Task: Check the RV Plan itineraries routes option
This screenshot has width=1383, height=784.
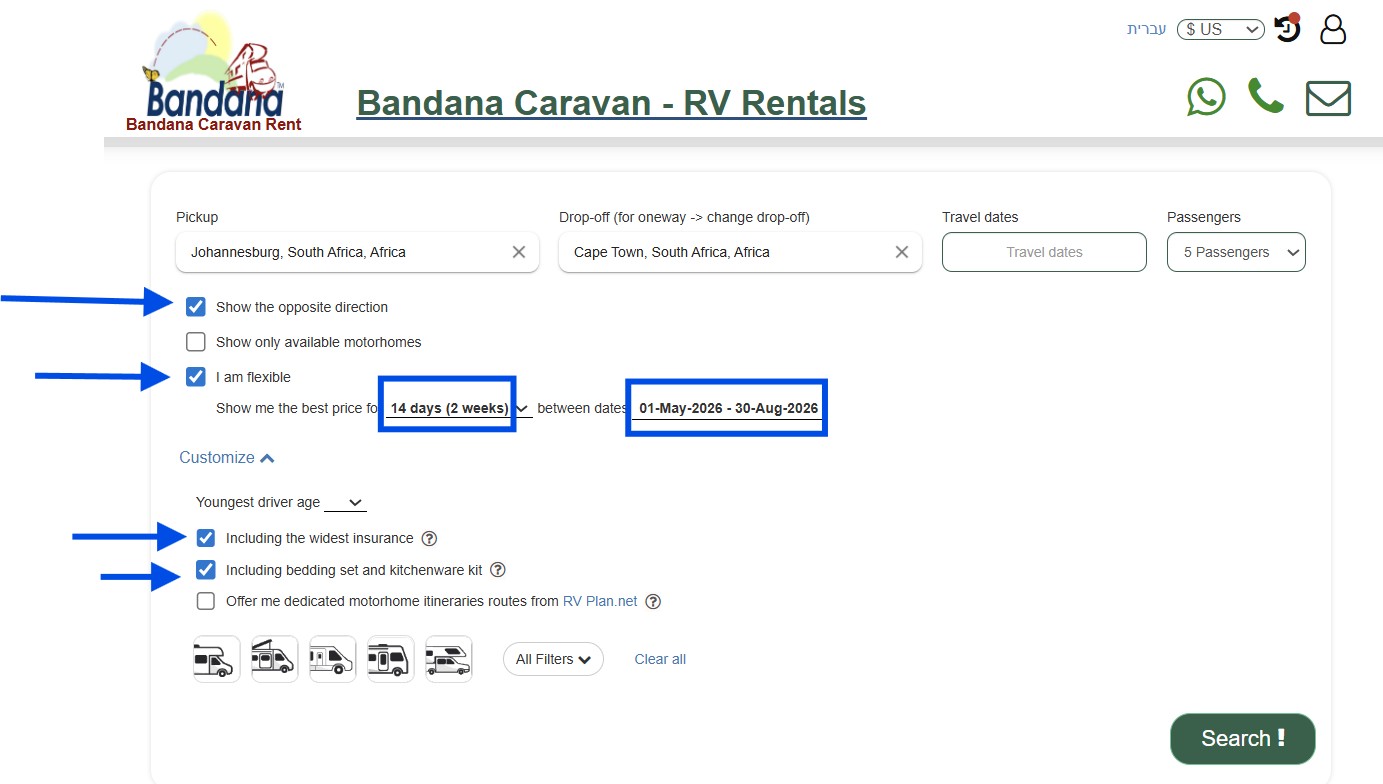Action: pyautogui.click(x=206, y=601)
